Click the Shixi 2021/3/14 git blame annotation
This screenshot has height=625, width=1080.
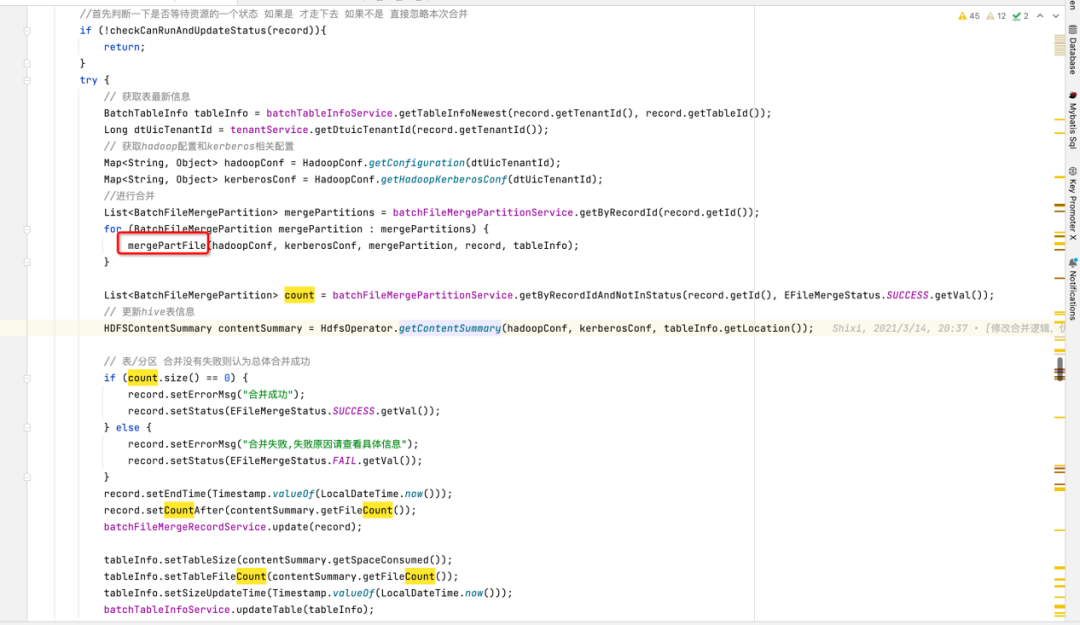click(948, 328)
